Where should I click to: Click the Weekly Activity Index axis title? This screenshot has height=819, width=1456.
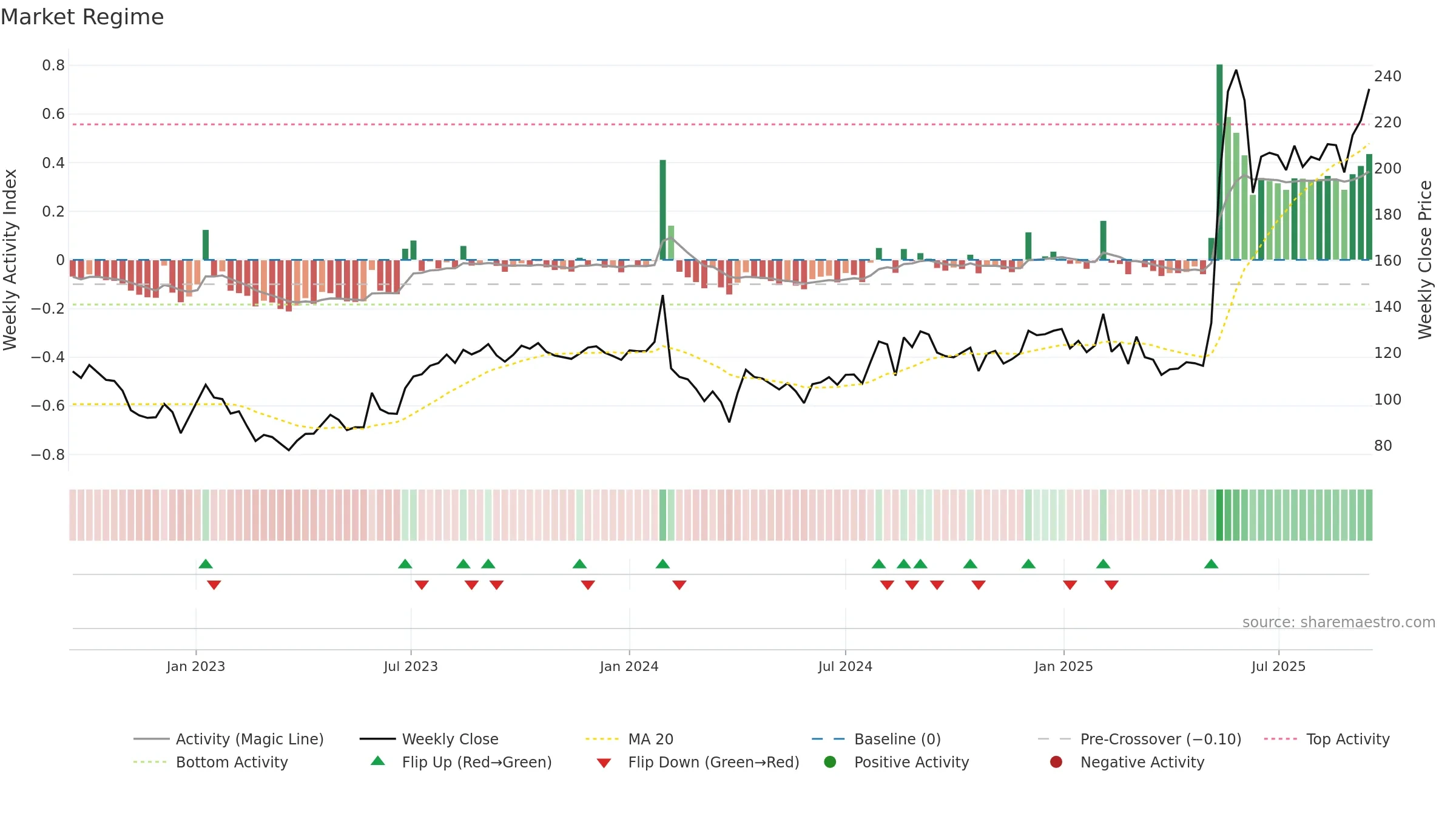10,260
